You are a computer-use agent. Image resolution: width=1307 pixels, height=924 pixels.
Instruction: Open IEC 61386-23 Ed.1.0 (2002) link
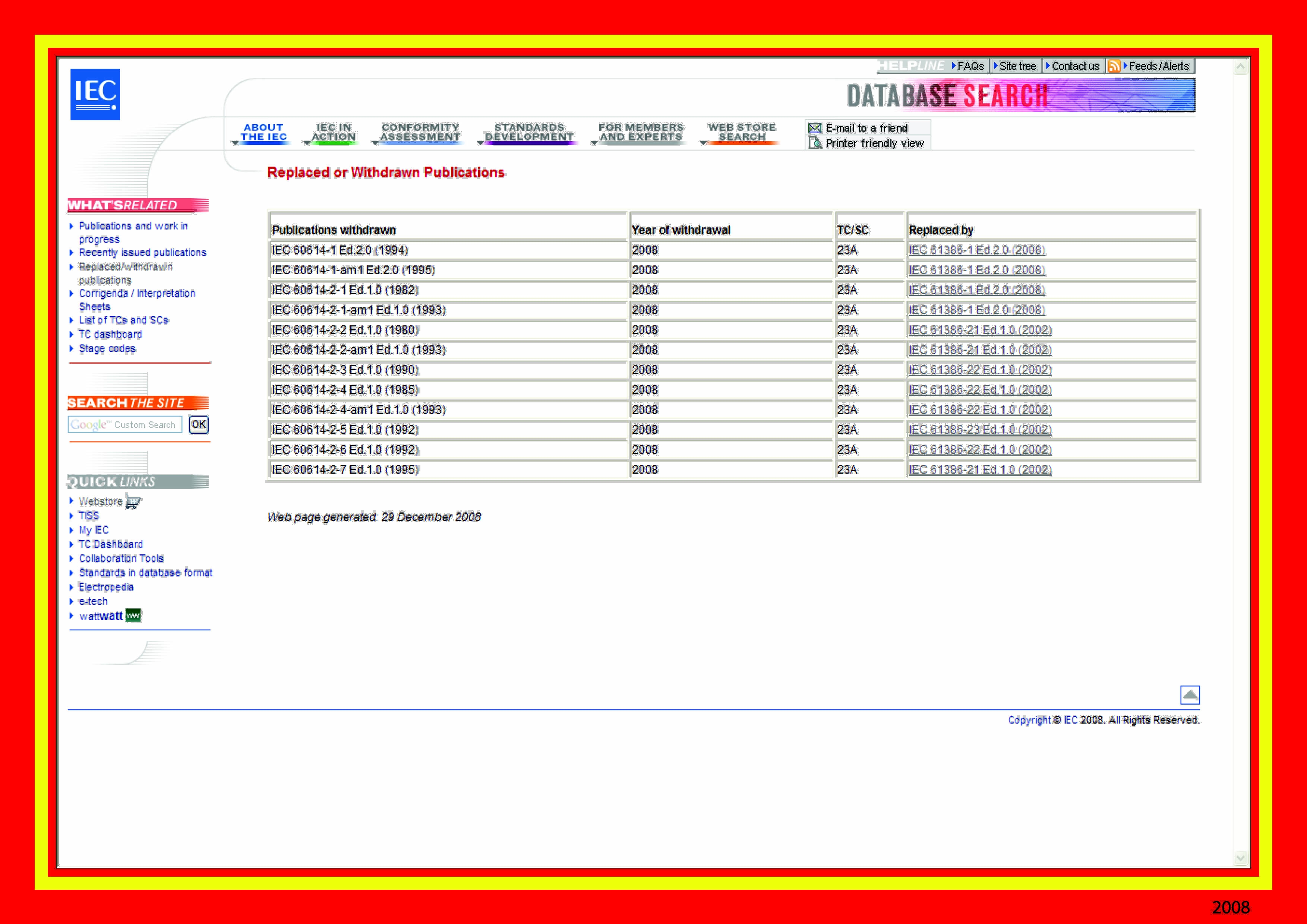click(x=980, y=430)
